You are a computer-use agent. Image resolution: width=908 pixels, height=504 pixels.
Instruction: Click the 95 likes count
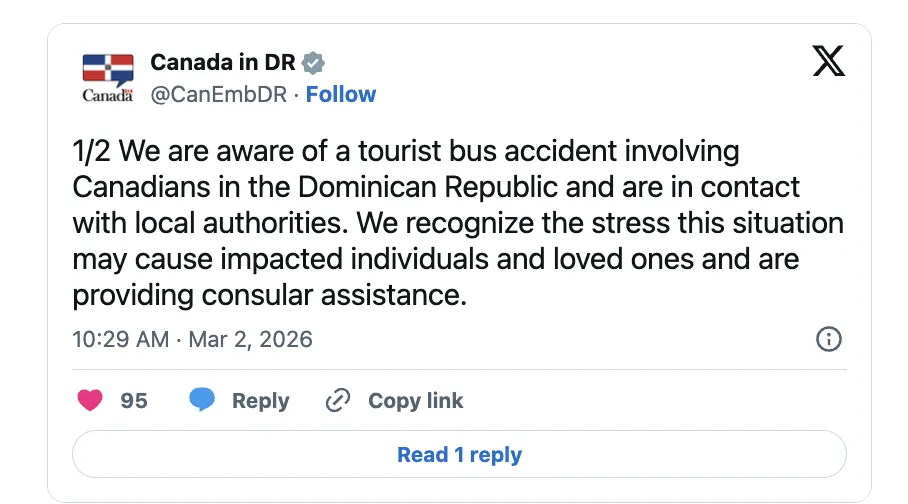[134, 401]
